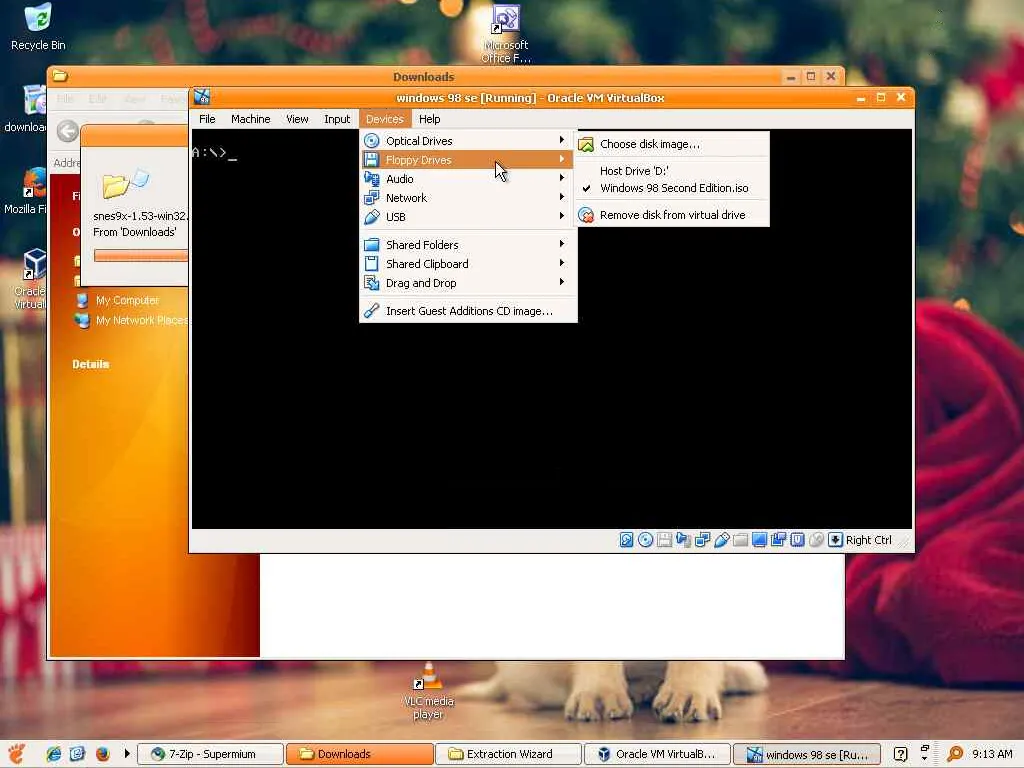Screen dimensions: 1024x768
Task: Open the Input menu
Action: 337,119
